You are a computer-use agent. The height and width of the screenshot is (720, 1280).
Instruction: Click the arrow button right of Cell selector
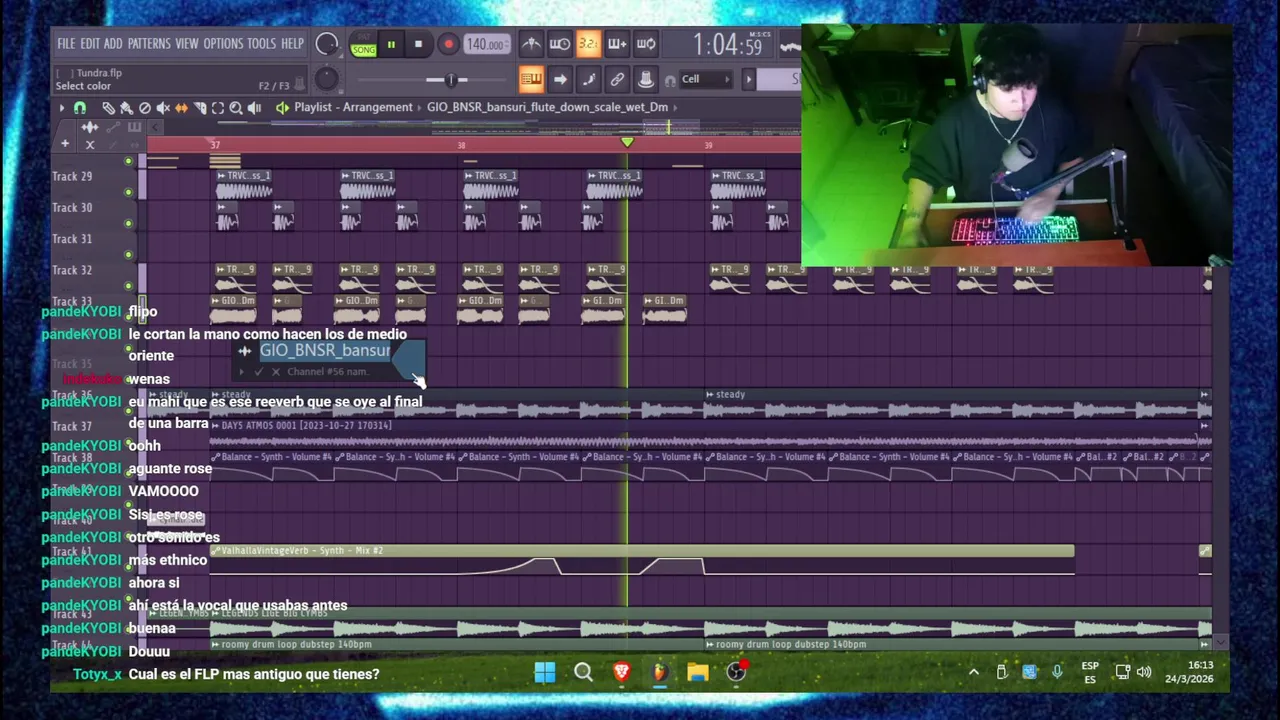[749, 79]
